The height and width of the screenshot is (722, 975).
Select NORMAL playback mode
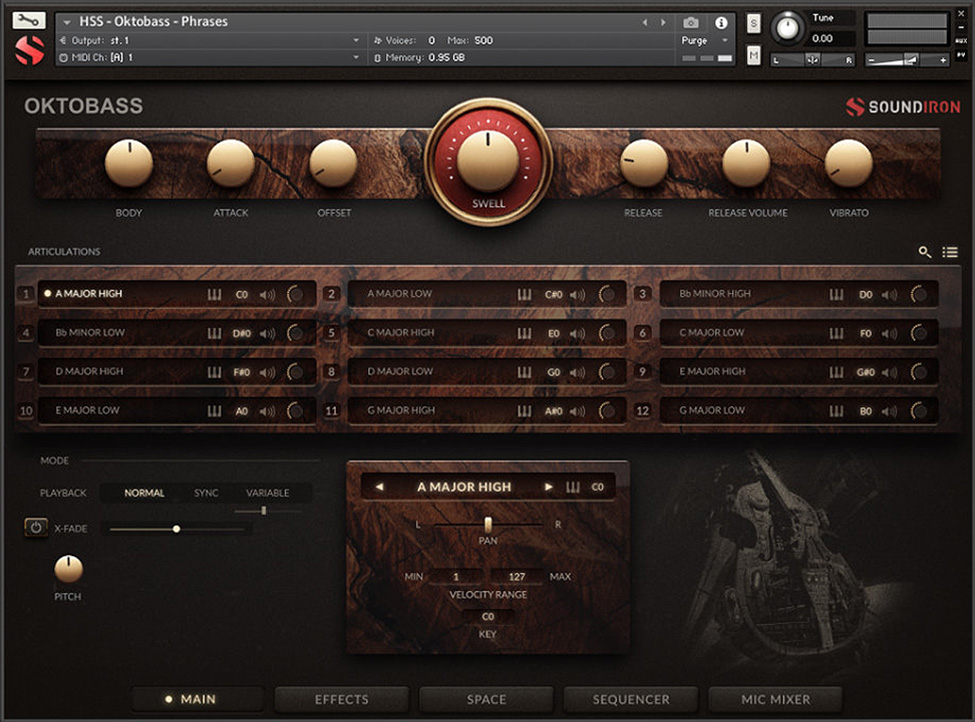[x=144, y=493]
